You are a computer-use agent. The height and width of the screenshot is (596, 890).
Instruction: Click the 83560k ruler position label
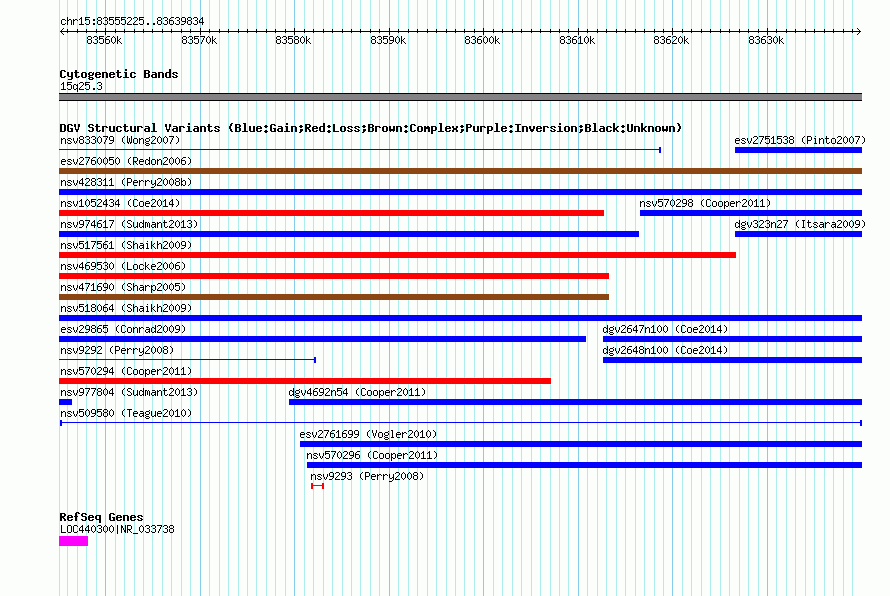click(x=104, y=40)
